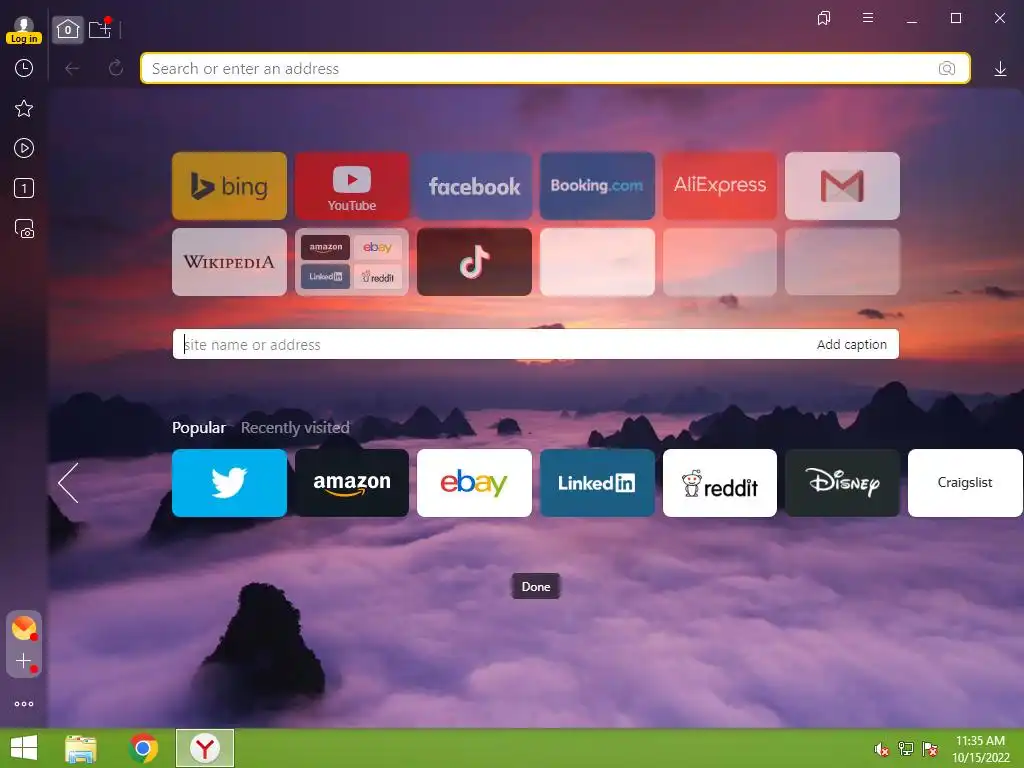Switch to the Popular tab
The image size is (1024, 768).
[x=199, y=428]
